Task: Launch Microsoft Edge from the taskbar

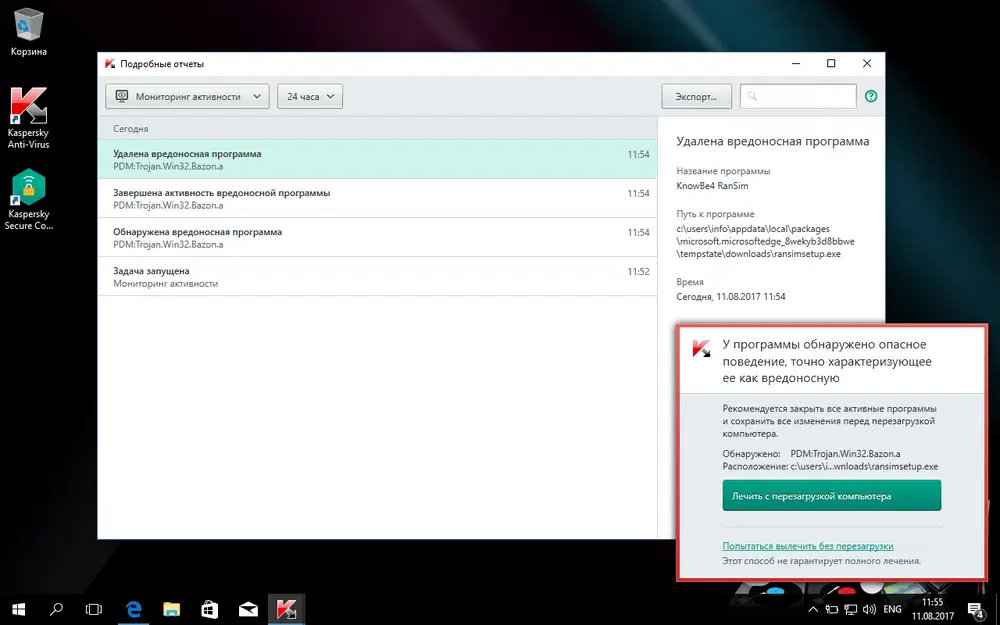Action: pyautogui.click(x=133, y=608)
